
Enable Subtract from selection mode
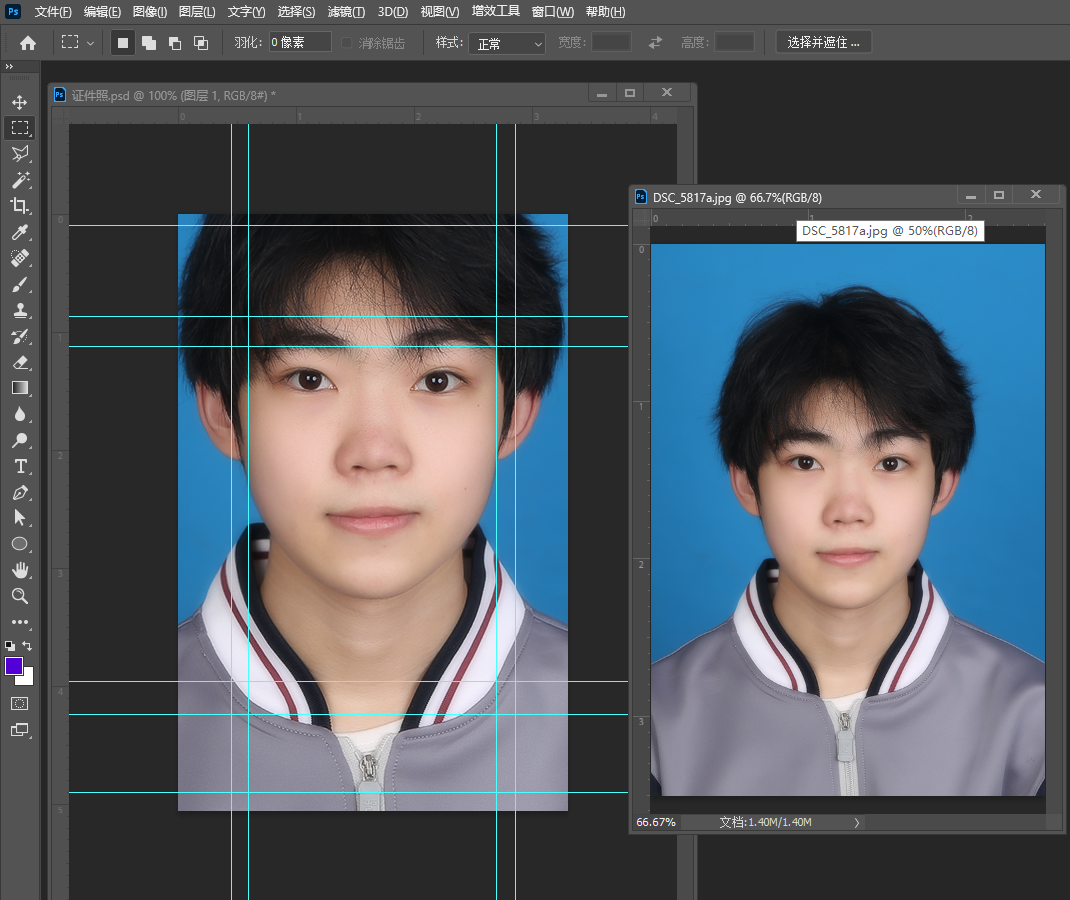(174, 43)
